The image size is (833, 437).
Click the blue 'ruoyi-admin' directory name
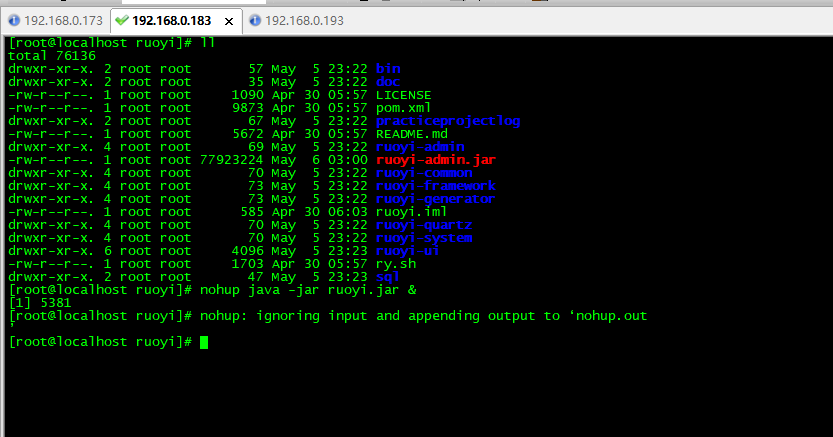point(420,147)
